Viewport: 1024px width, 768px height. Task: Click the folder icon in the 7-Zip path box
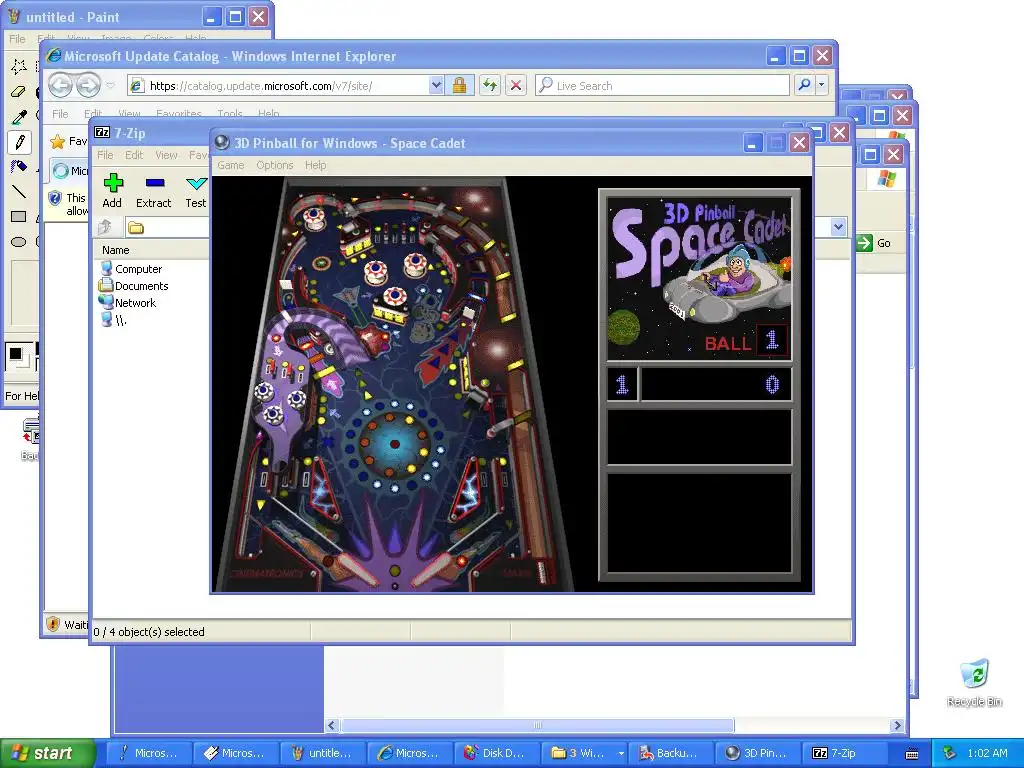coord(136,227)
